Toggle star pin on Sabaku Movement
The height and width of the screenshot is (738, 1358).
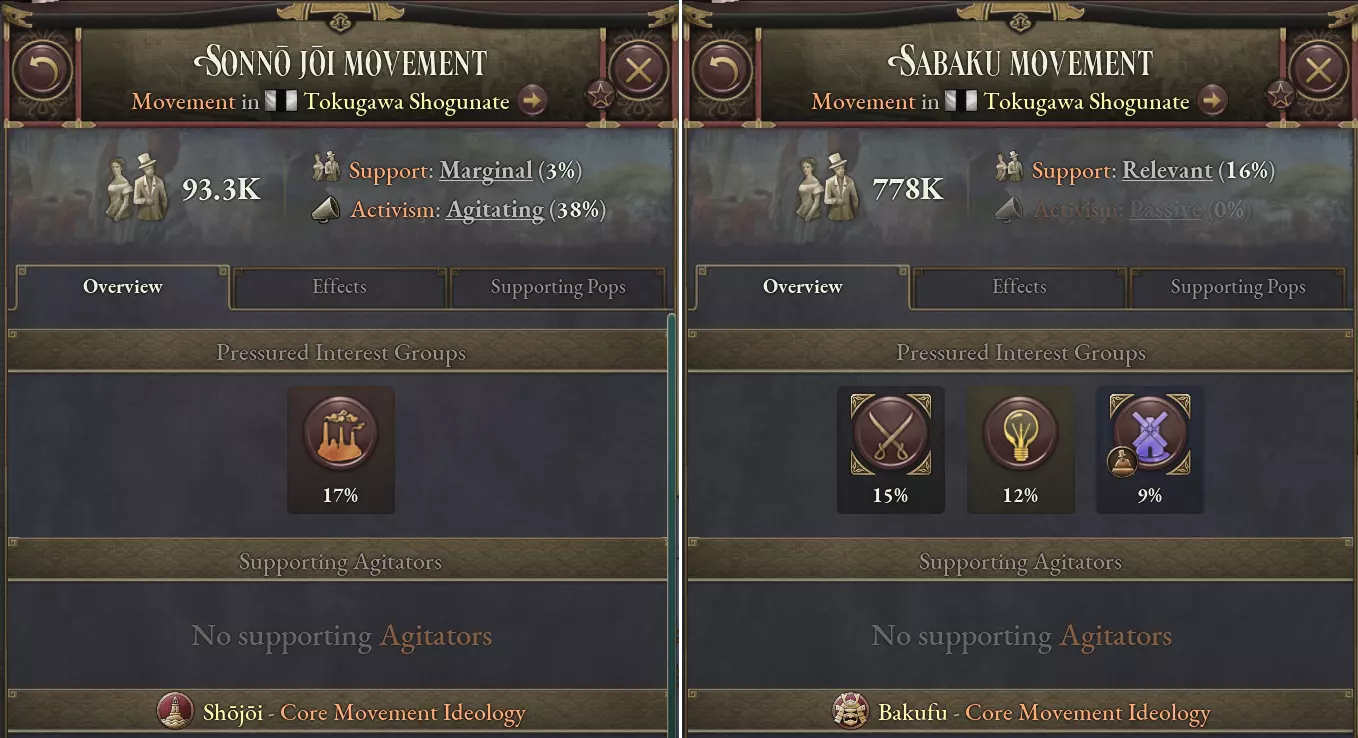point(1280,96)
